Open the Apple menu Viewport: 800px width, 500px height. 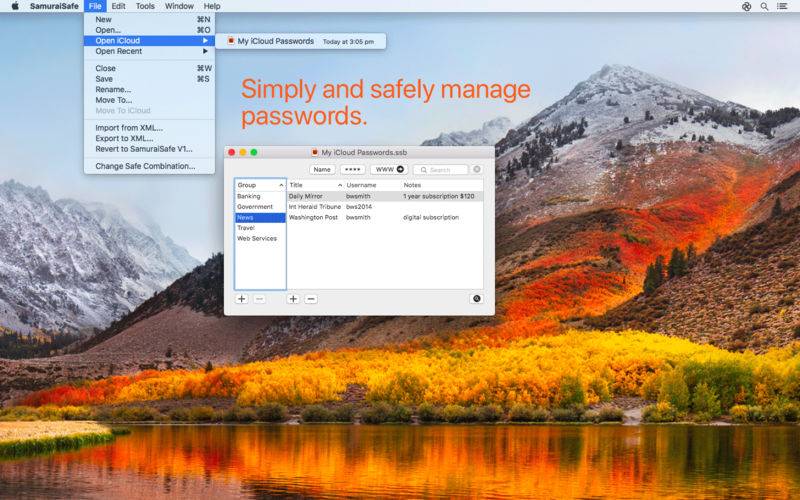click(x=15, y=6)
